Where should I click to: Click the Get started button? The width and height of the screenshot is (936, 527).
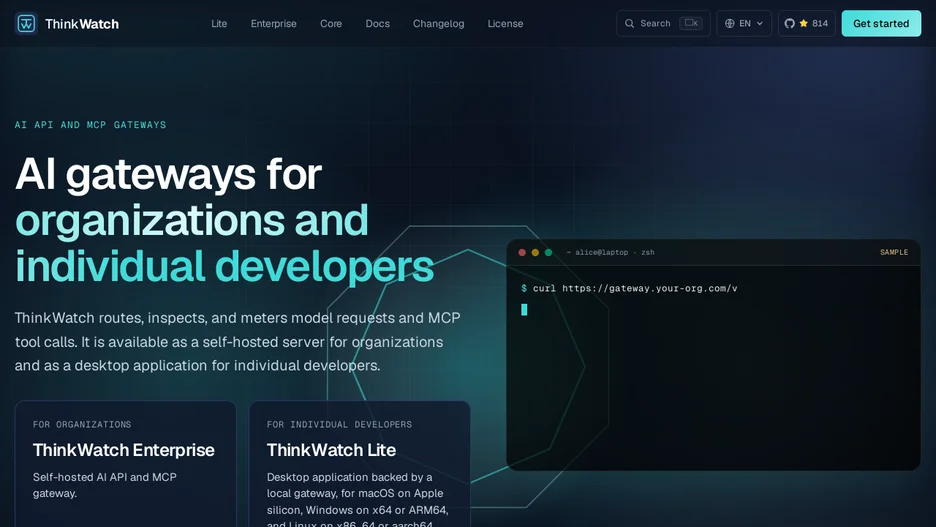coord(881,23)
